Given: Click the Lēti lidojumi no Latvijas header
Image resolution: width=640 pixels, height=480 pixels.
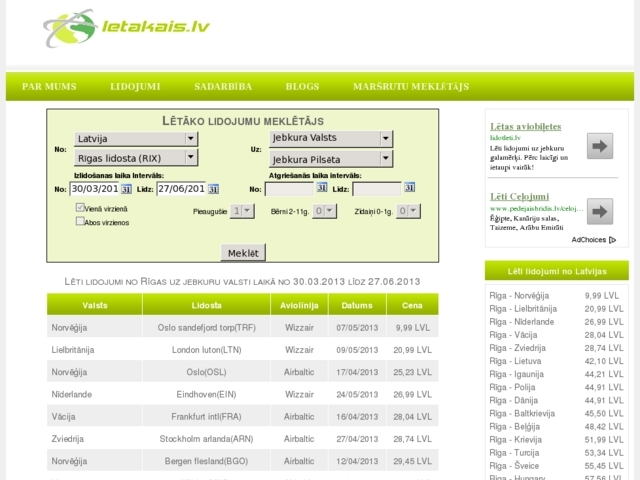Looking at the screenshot, I should (557, 271).
